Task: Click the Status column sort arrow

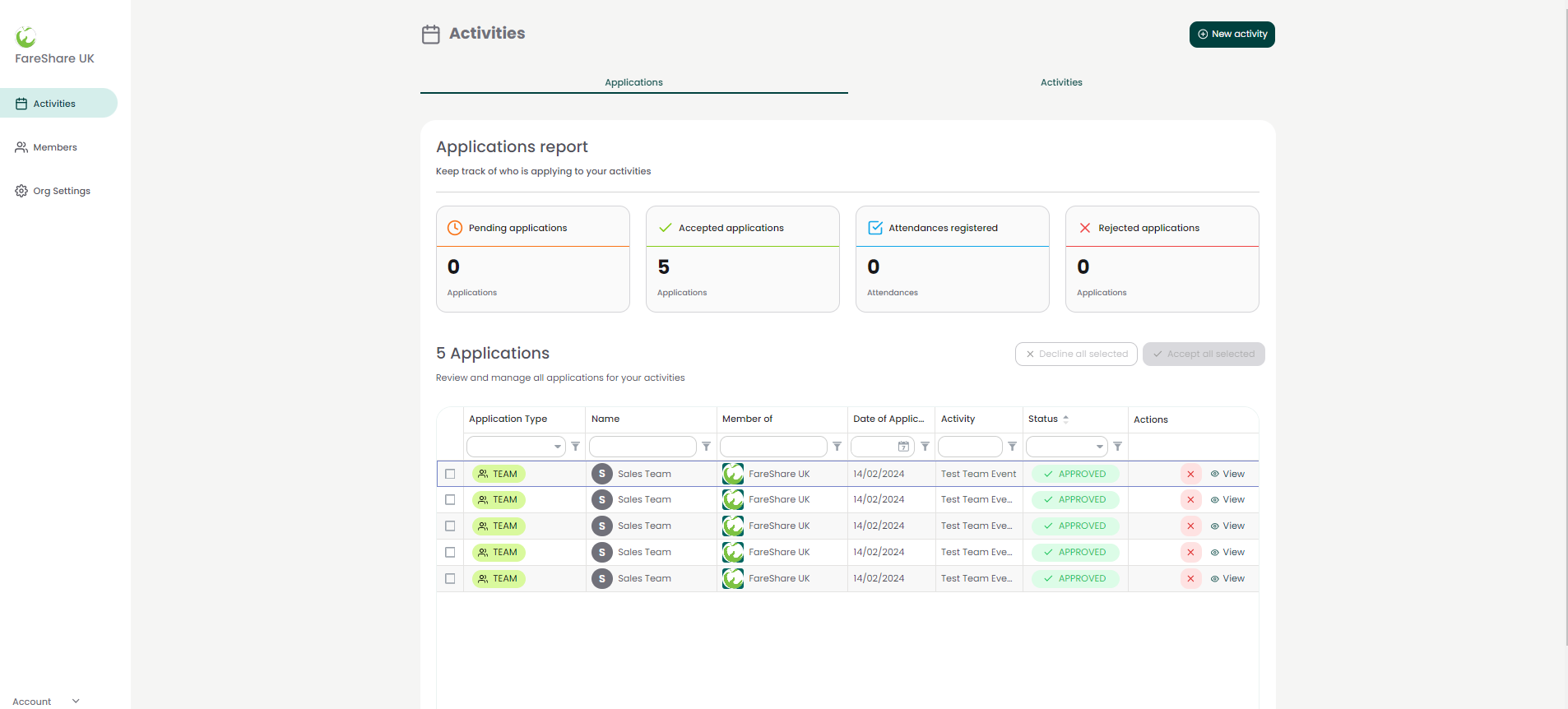Action: click(1066, 419)
